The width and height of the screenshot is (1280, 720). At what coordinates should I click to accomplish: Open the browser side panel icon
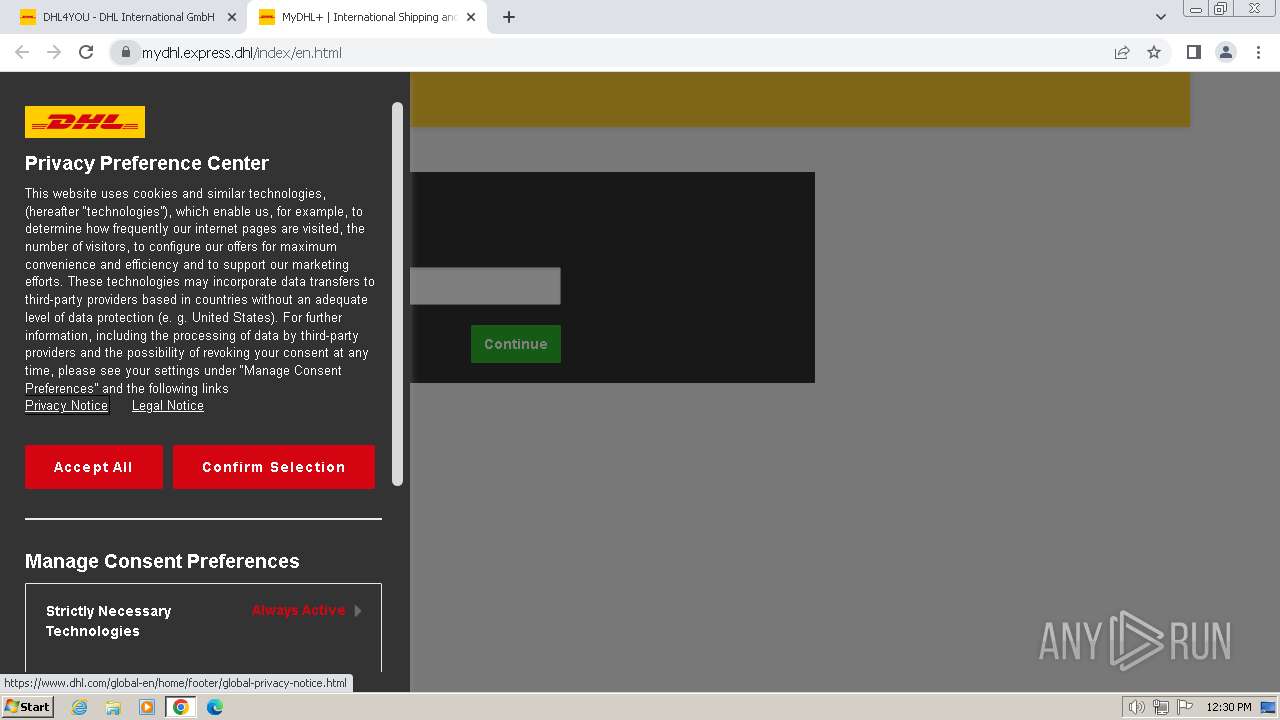[x=1193, y=52]
